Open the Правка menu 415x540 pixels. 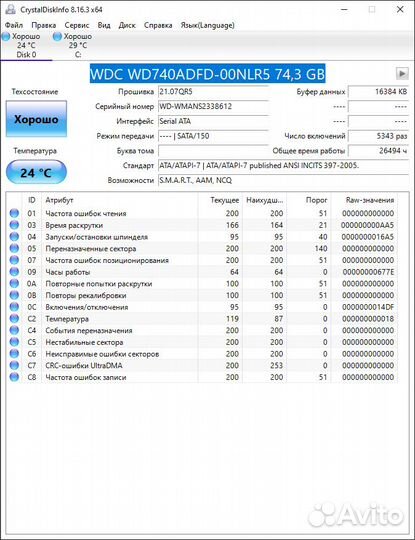[43, 25]
